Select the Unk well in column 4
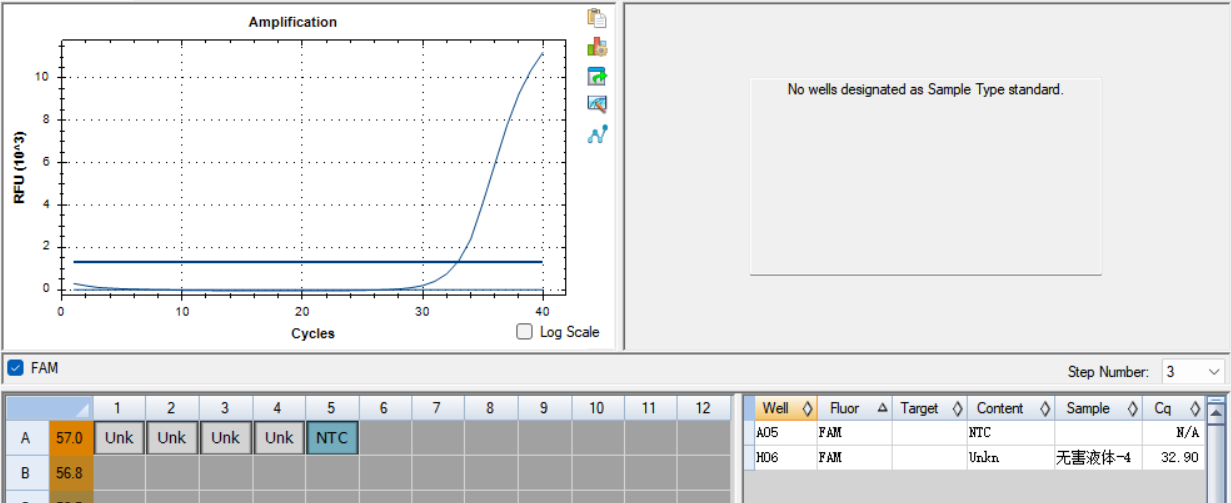 point(279,437)
